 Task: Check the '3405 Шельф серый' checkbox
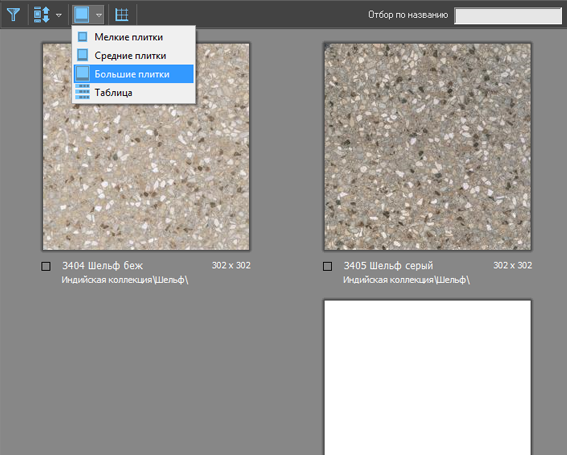[327, 267]
